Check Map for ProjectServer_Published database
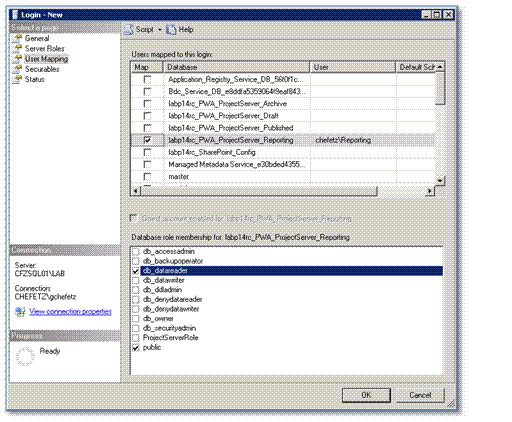Image resolution: width=512 pixels, height=422 pixels. coord(147,128)
